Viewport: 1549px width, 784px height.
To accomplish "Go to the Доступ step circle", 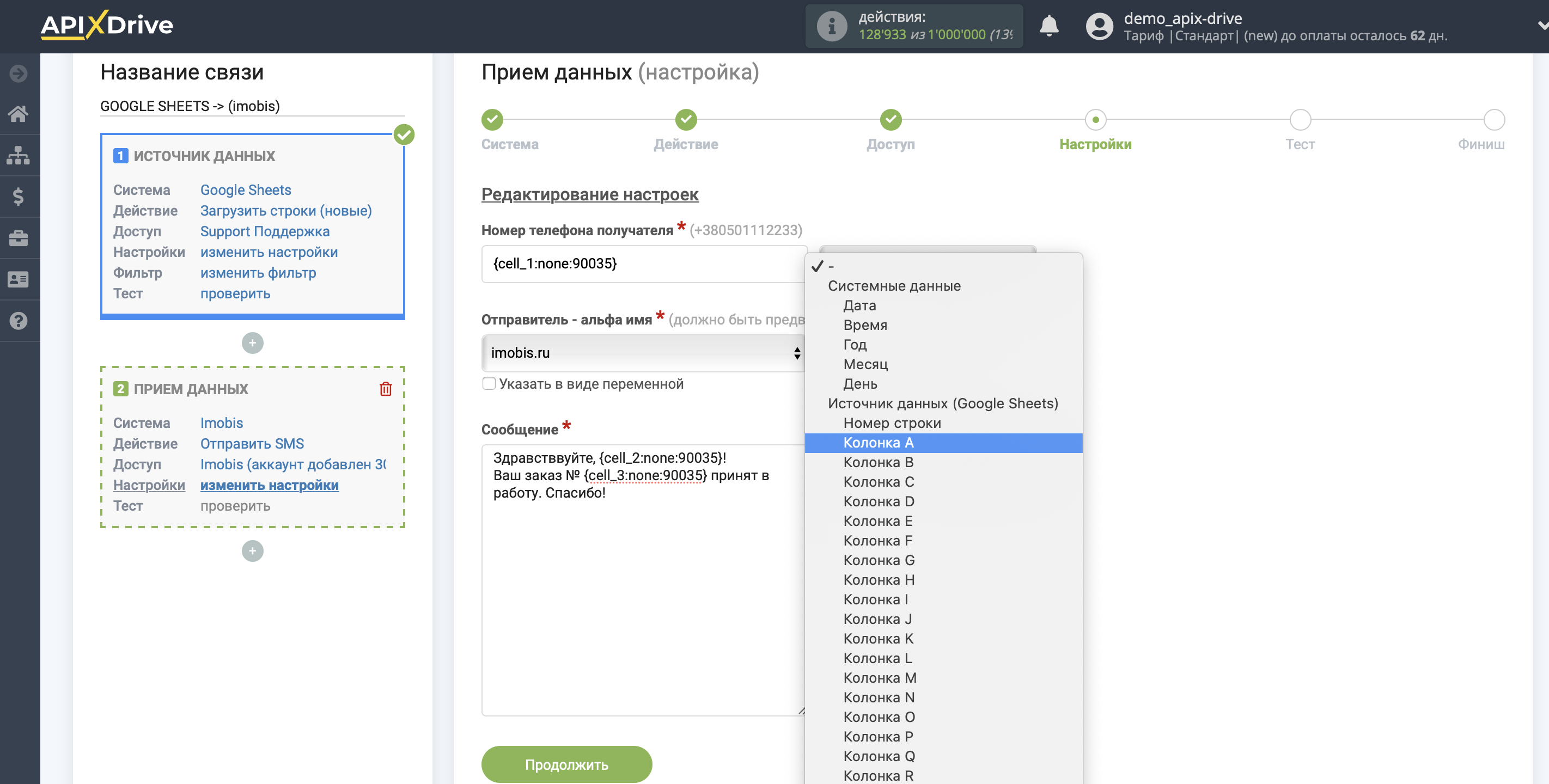I will click(891, 120).
